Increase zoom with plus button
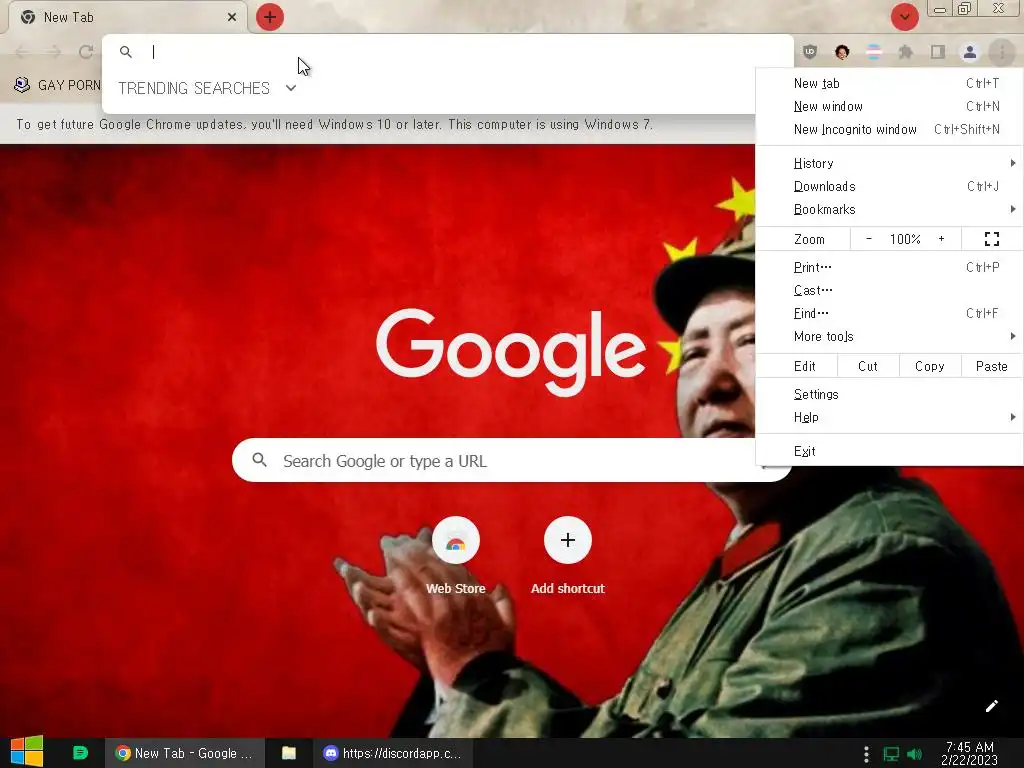This screenshot has width=1024, height=768. click(x=941, y=239)
